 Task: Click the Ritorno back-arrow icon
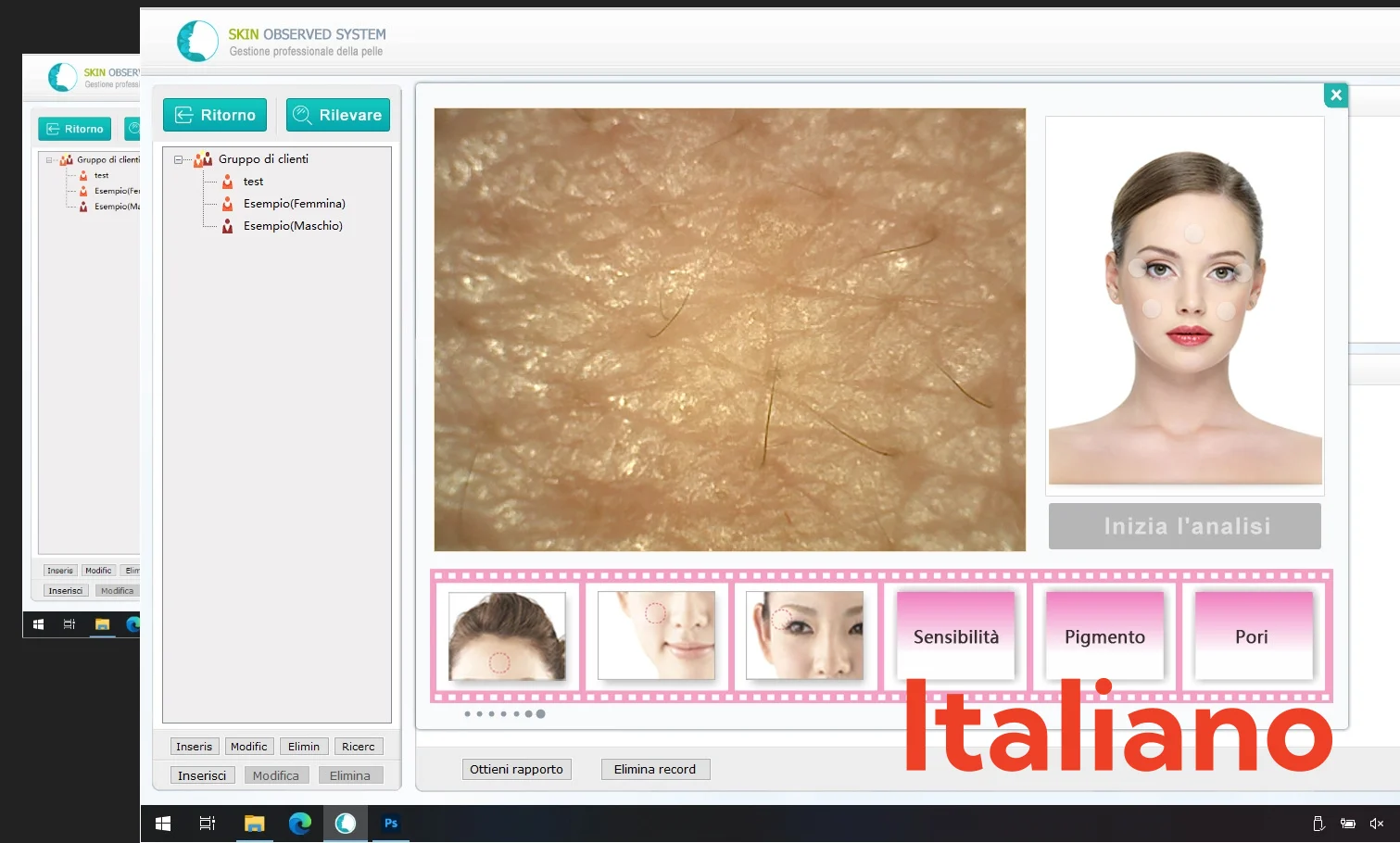pyautogui.click(x=183, y=114)
